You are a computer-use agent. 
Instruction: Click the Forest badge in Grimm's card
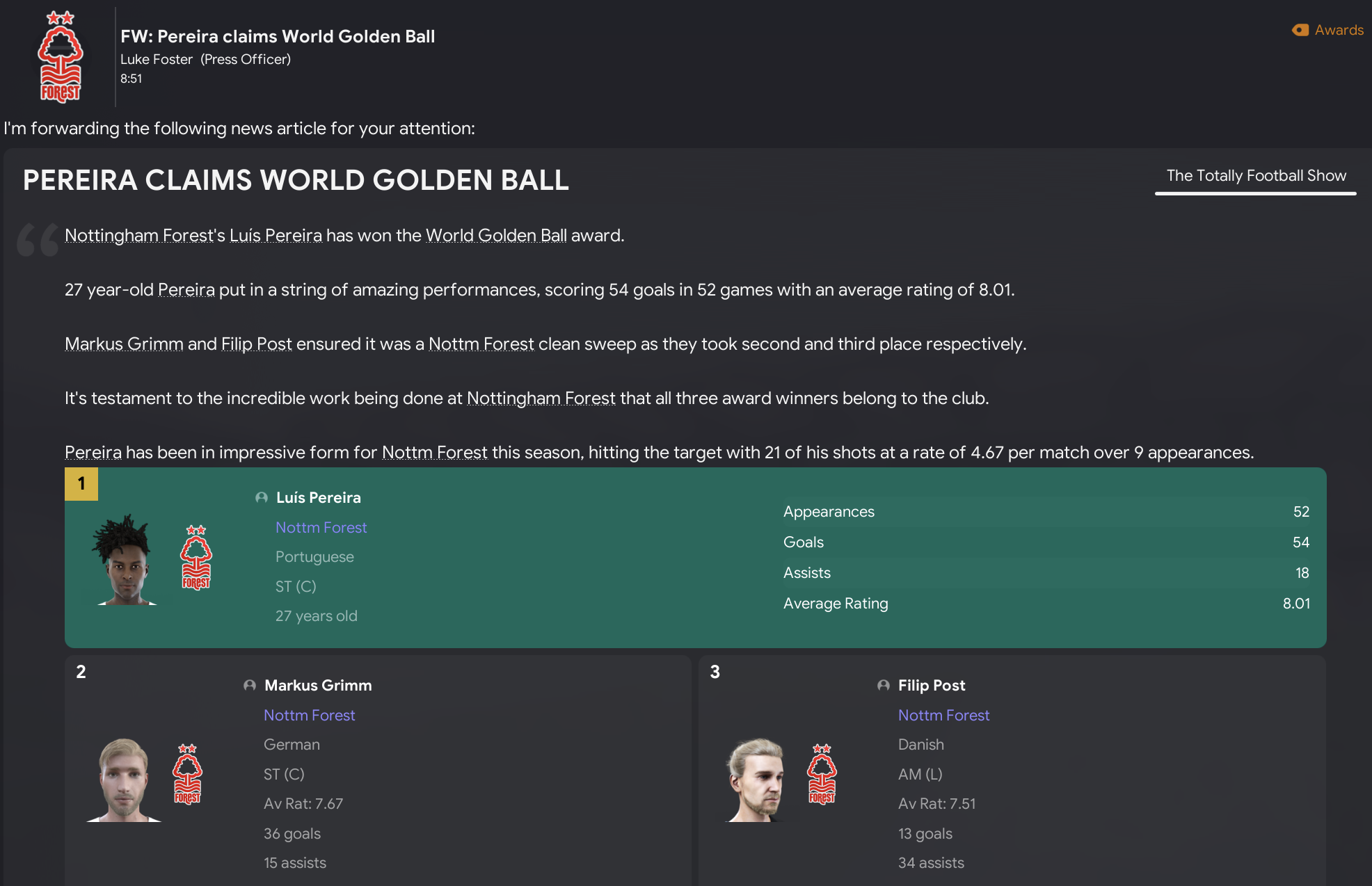[x=187, y=774]
